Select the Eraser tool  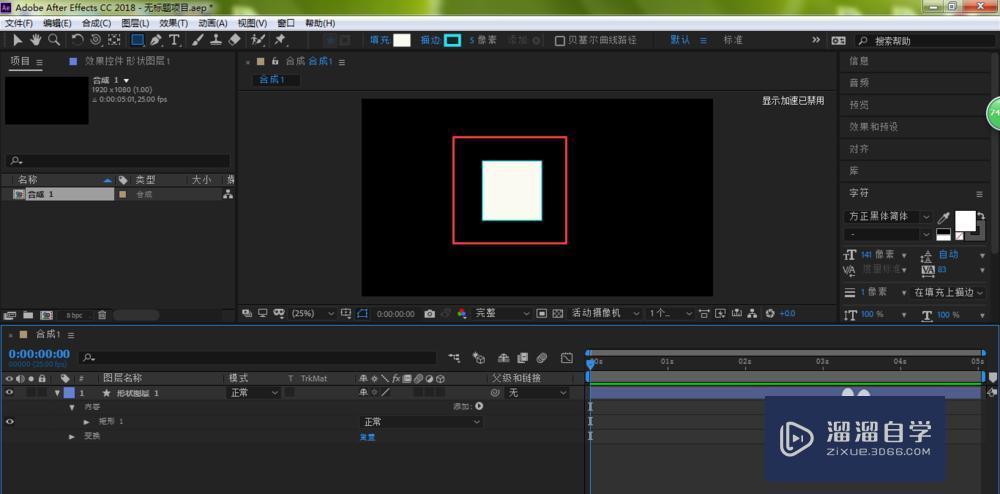click(x=234, y=40)
